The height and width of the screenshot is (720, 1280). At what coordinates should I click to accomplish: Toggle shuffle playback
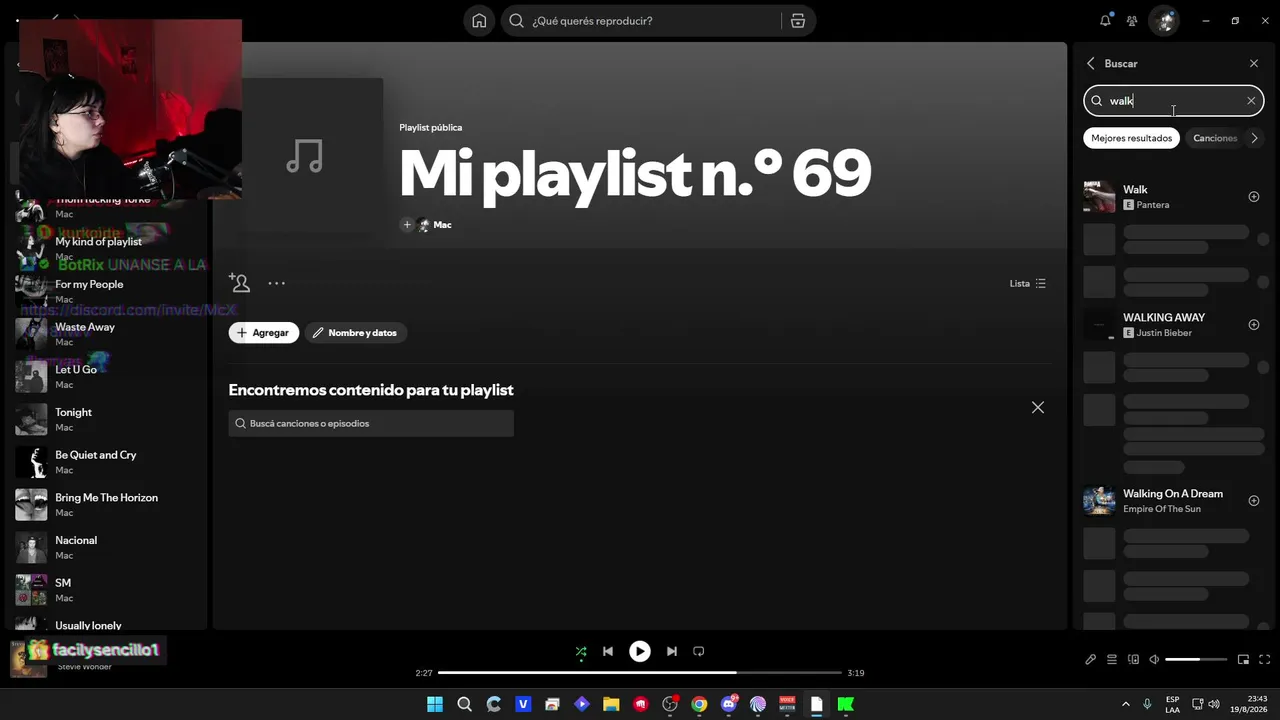pos(581,652)
